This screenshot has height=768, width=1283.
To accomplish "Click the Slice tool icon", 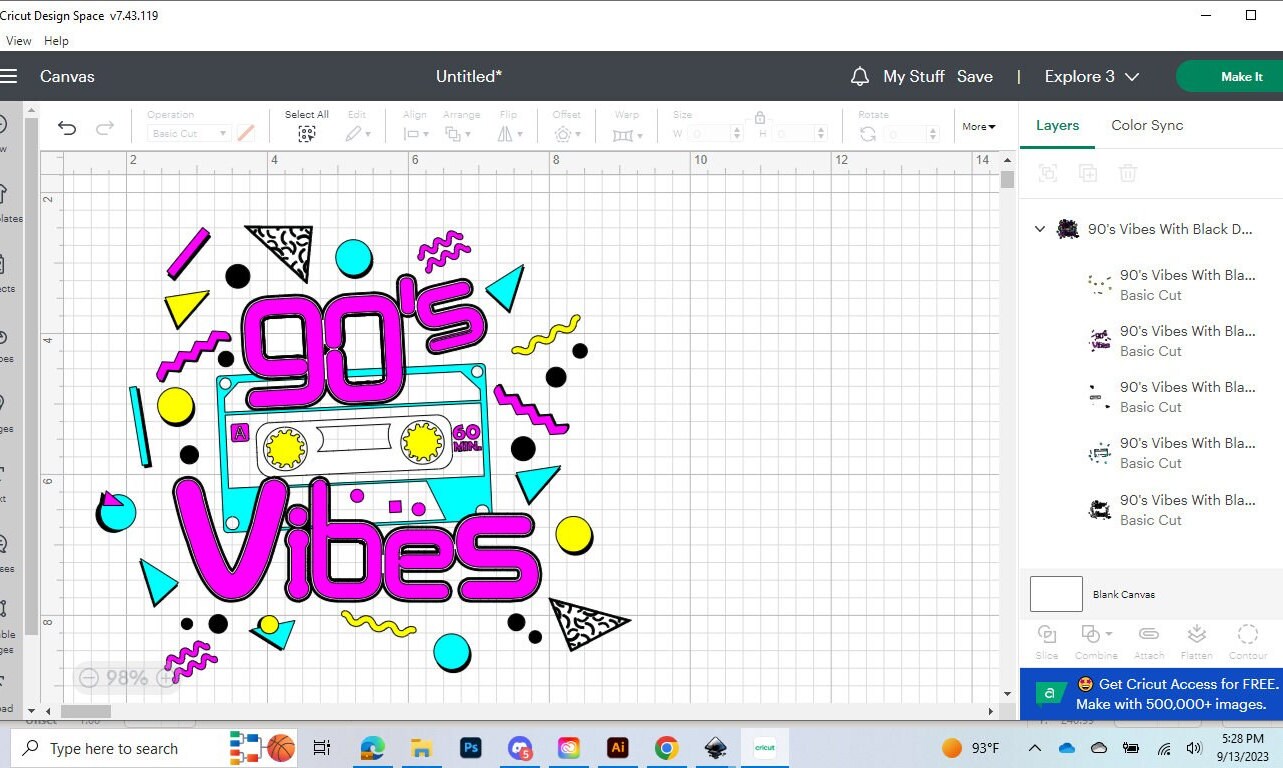I will pos(1047,634).
